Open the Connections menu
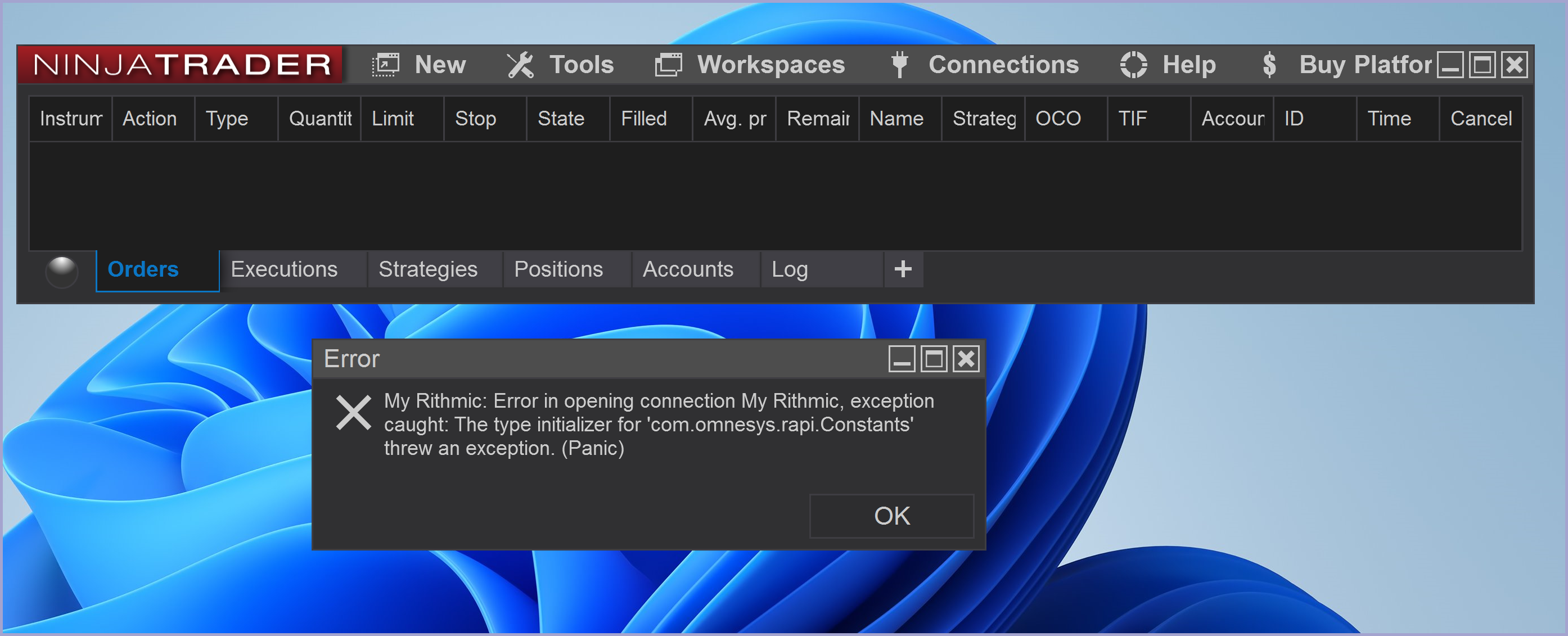 (1003, 65)
